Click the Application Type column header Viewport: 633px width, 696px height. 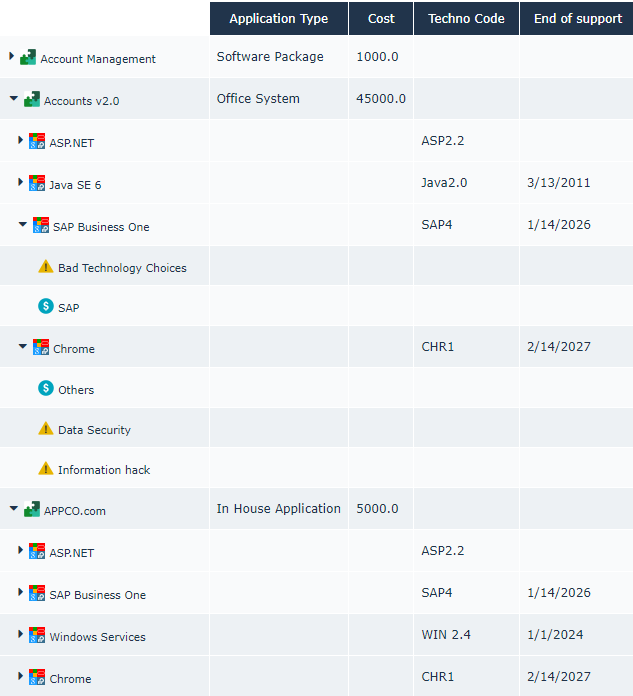278,18
